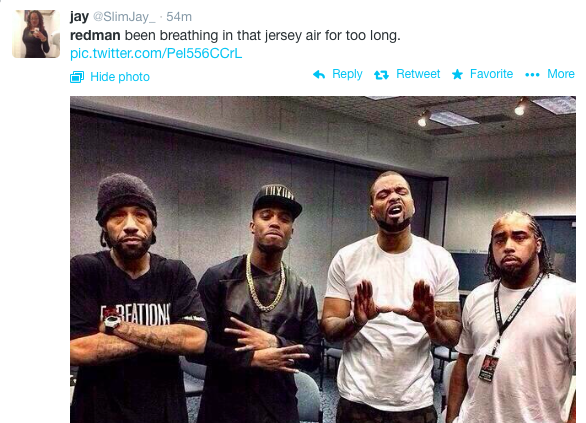The width and height of the screenshot is (586, 423).
Task: Click the Favorite star icon
Action: (457, 74)
